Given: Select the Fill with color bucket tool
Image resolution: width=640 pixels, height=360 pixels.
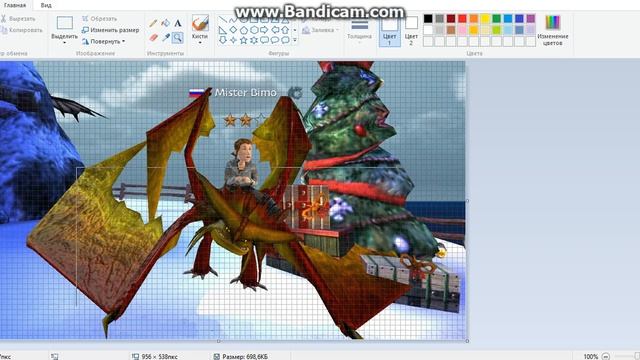Looking at the screenshot, I should tap(165, 23).
